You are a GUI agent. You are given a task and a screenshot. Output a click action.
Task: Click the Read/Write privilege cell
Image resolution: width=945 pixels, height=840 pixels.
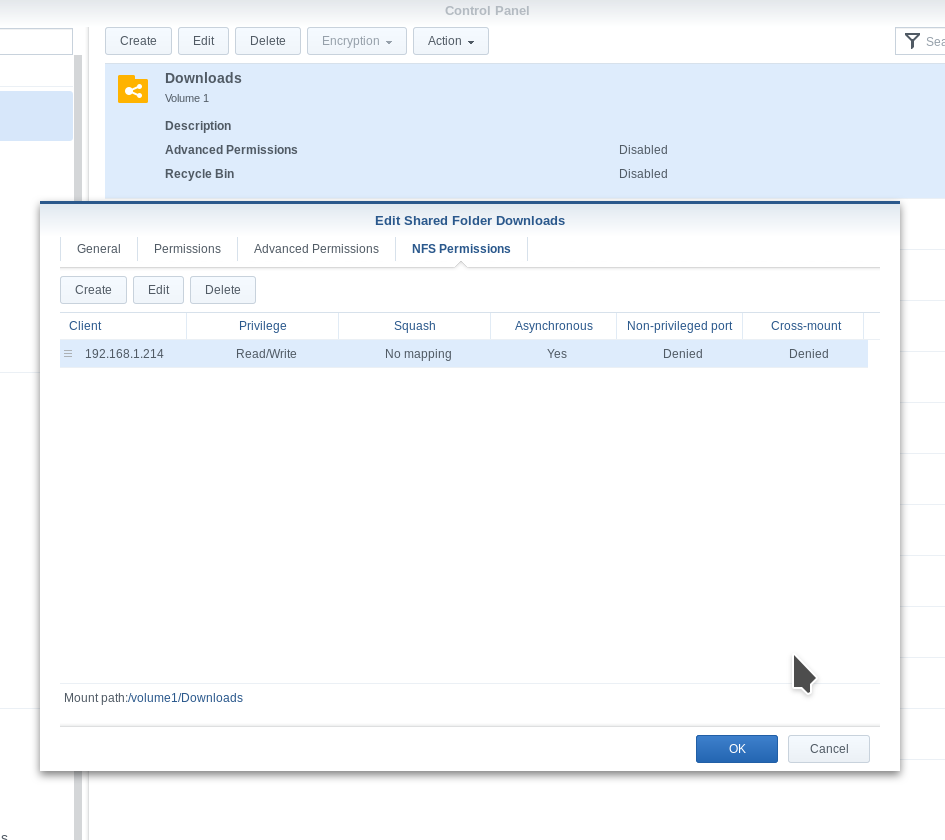[x=266, y=354]
